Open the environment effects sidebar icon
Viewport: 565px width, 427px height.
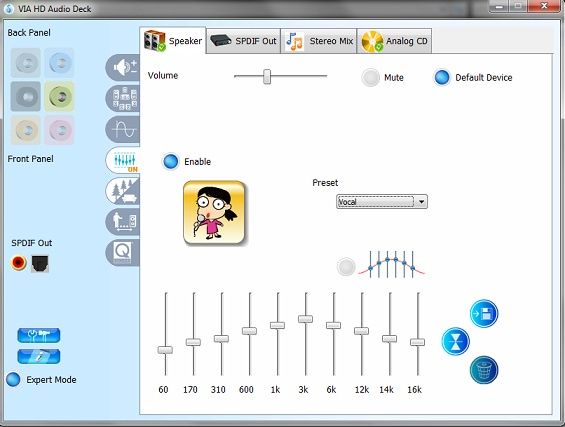click(x=123, y=191)
